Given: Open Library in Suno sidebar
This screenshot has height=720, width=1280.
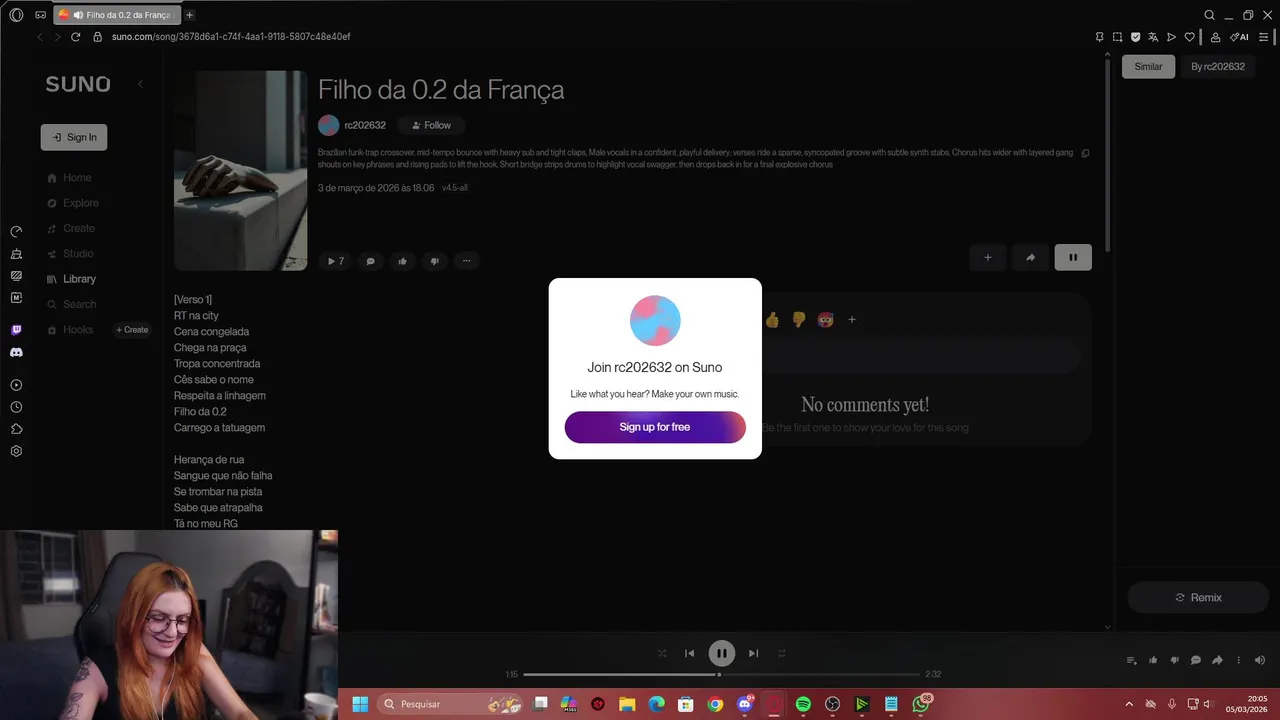Looking at the screenshot, I should pos(72,279).
